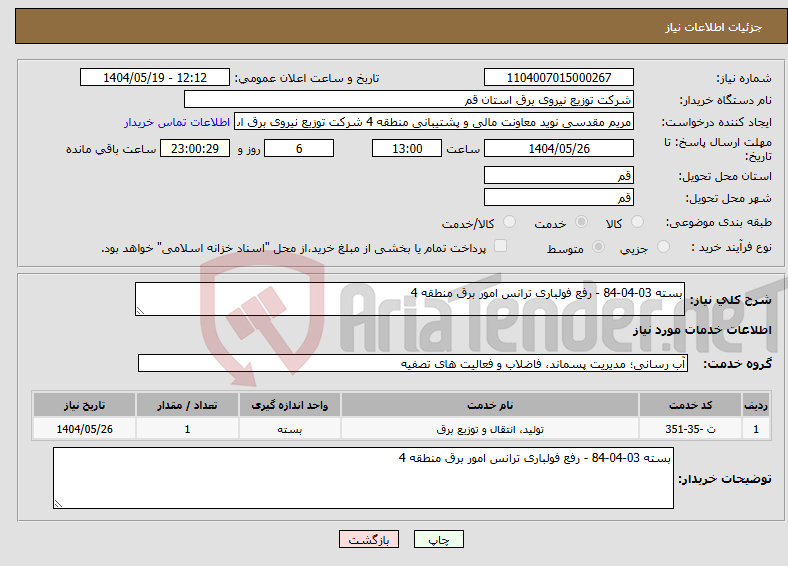This screenshot has width=788, height=566.
Task: Click the شماره نیاز label
Action: tap(744, 78)
